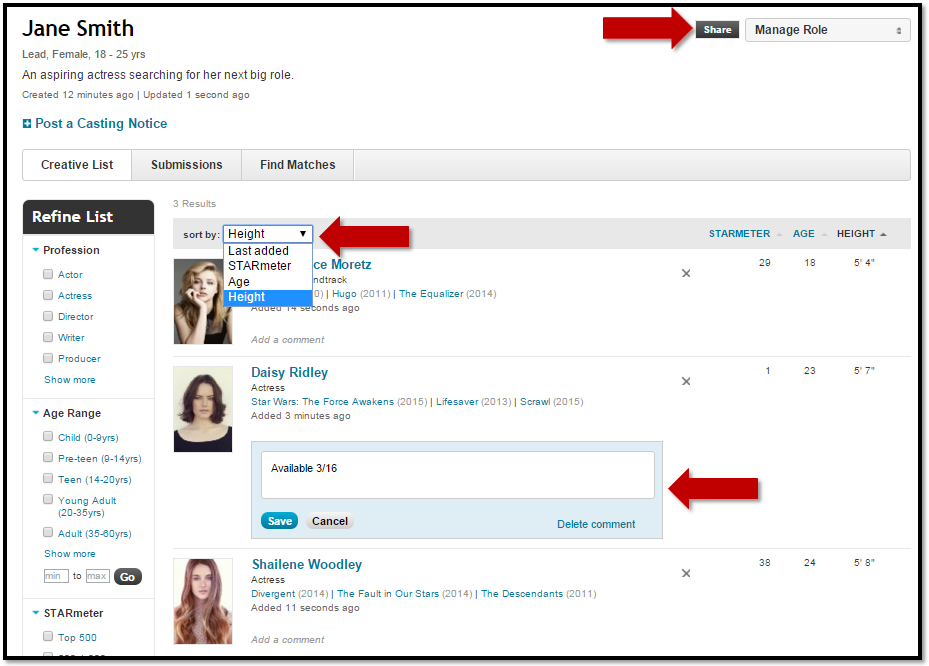Open the Manage Role dropdown
This screenshot has width=929, height=666.
[827, 30]
